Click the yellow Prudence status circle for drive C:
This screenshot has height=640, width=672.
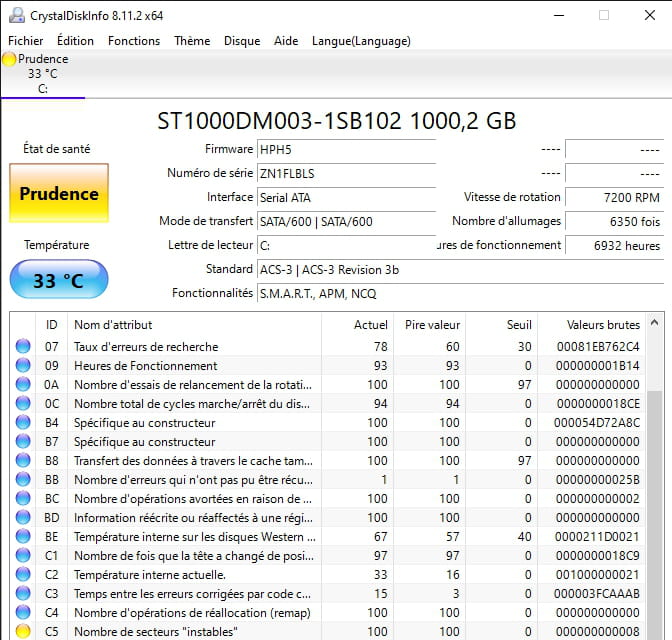[9, 59]
